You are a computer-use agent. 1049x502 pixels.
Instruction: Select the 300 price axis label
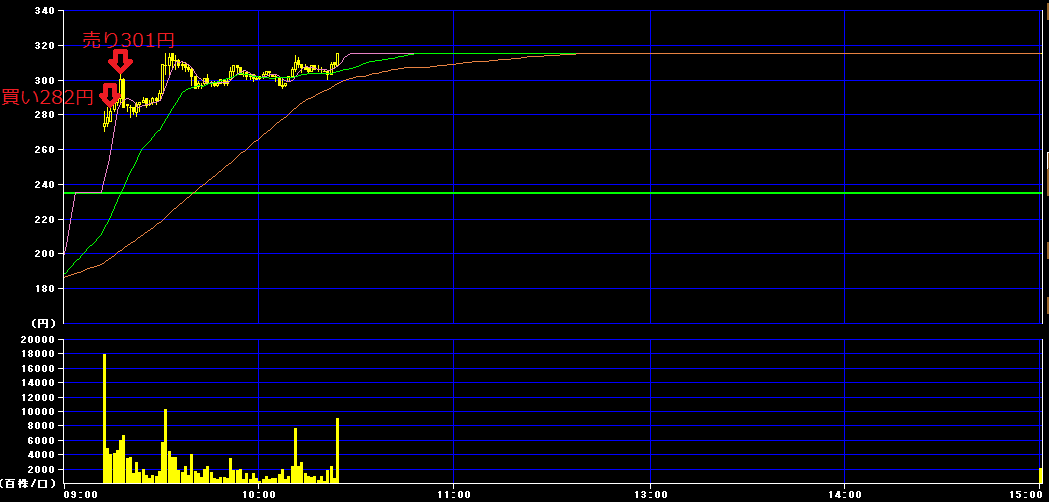(x=43, y=80)
